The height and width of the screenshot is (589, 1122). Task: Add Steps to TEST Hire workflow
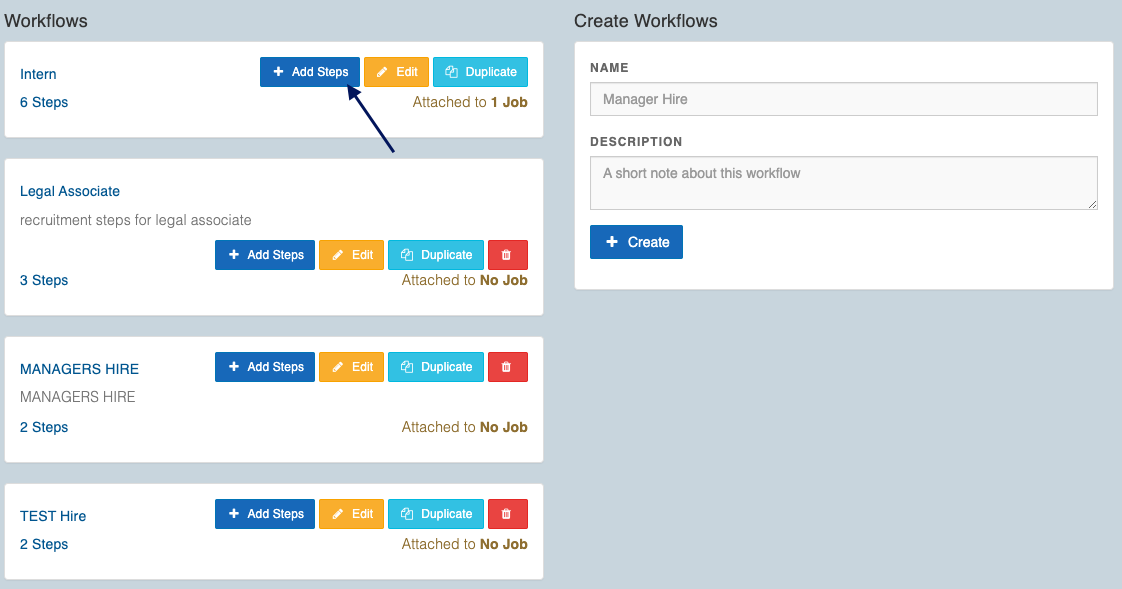tap(265, 514)
